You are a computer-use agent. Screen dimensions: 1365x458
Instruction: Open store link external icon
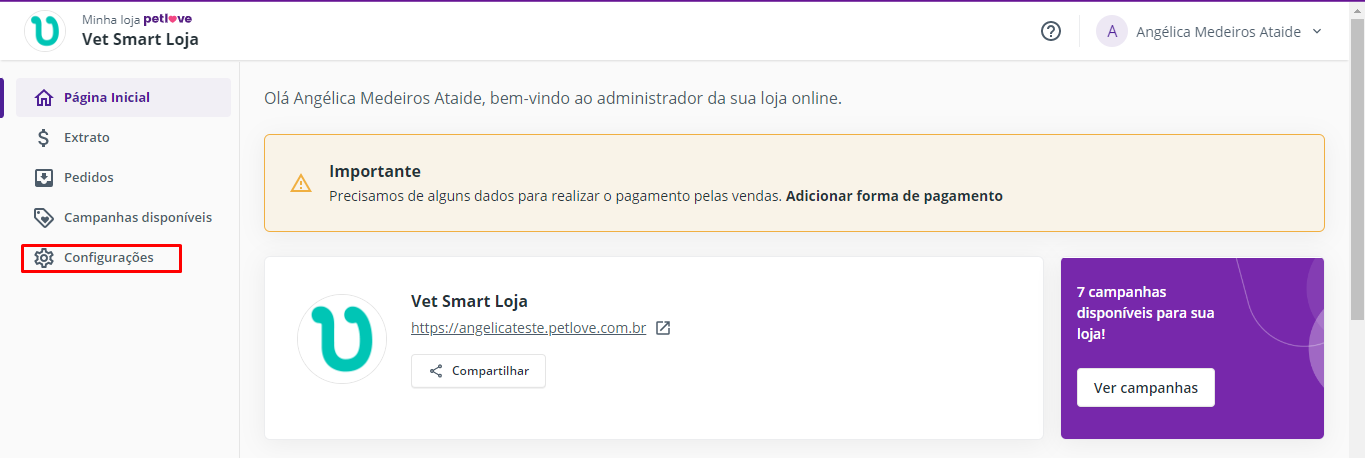coord(663,328)
